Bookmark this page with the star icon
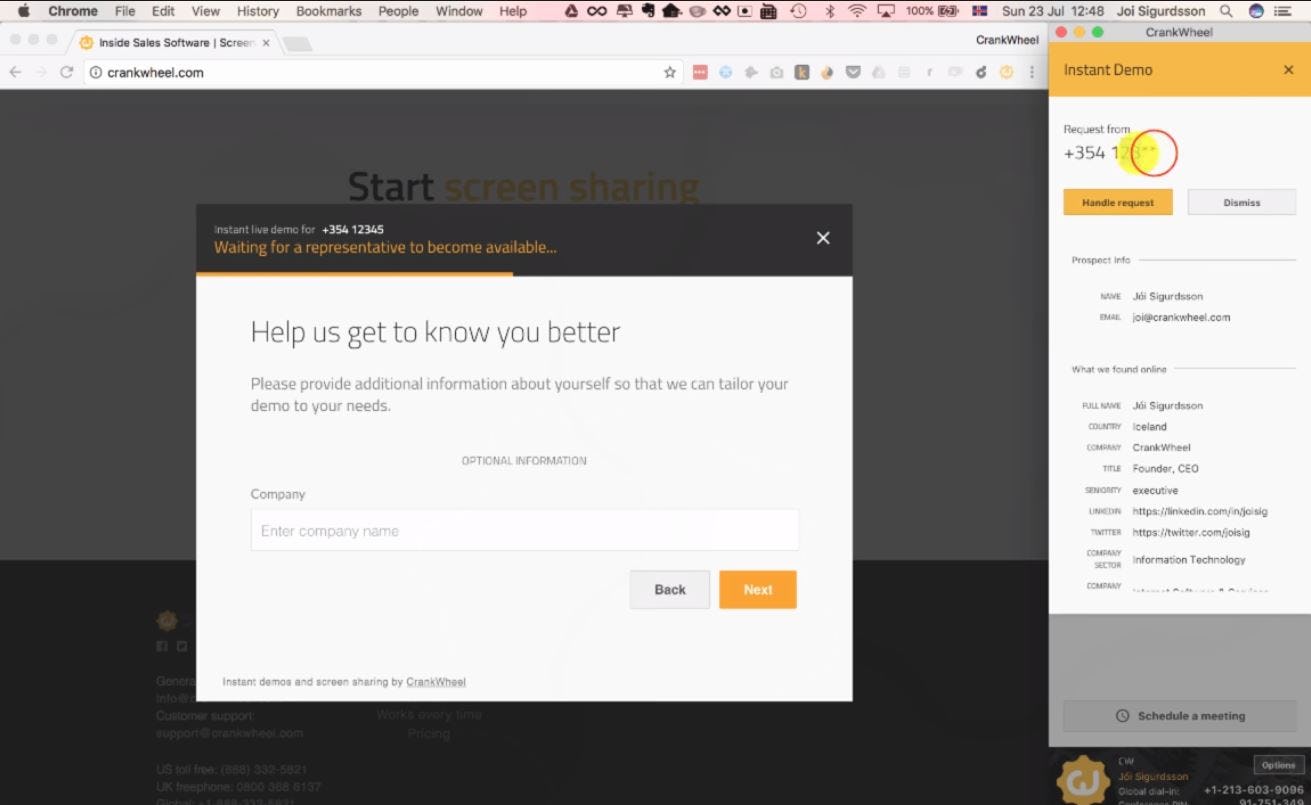This screenshot has height=805, width=1311. pos(670,72)
